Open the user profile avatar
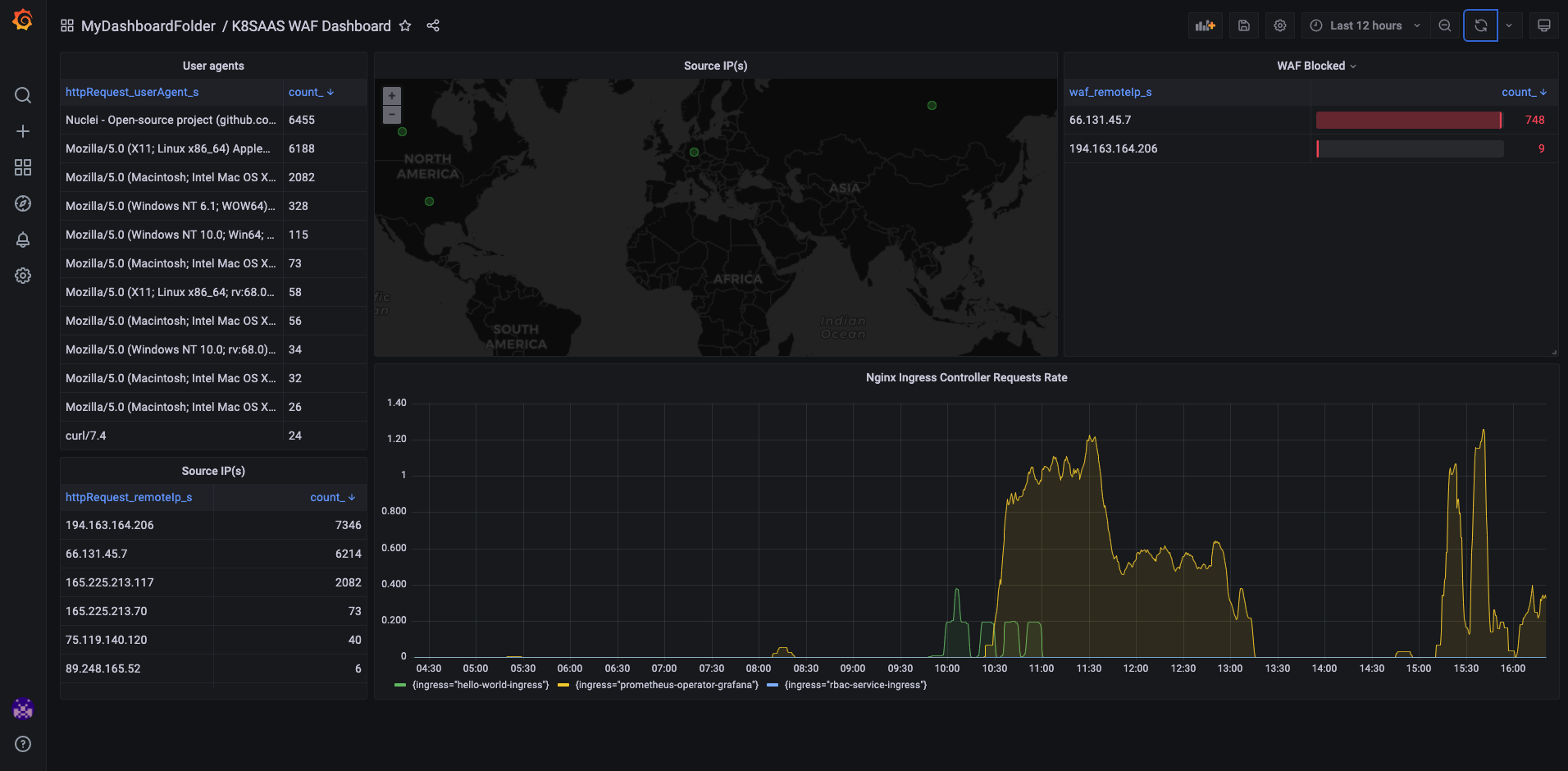The image size is (1568, 771). click(x=23, y=709)
